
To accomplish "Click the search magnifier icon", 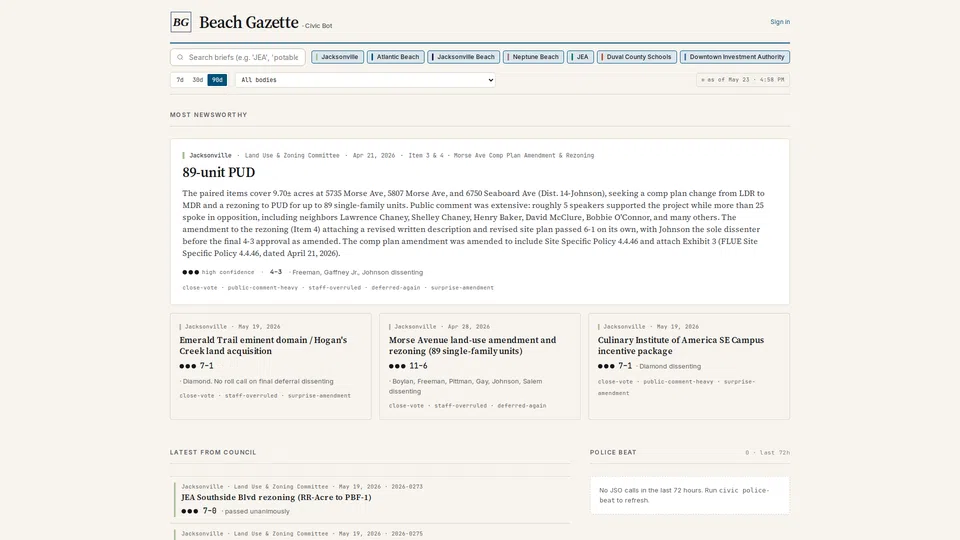I will pyautogui.click(x=180, y=57).
